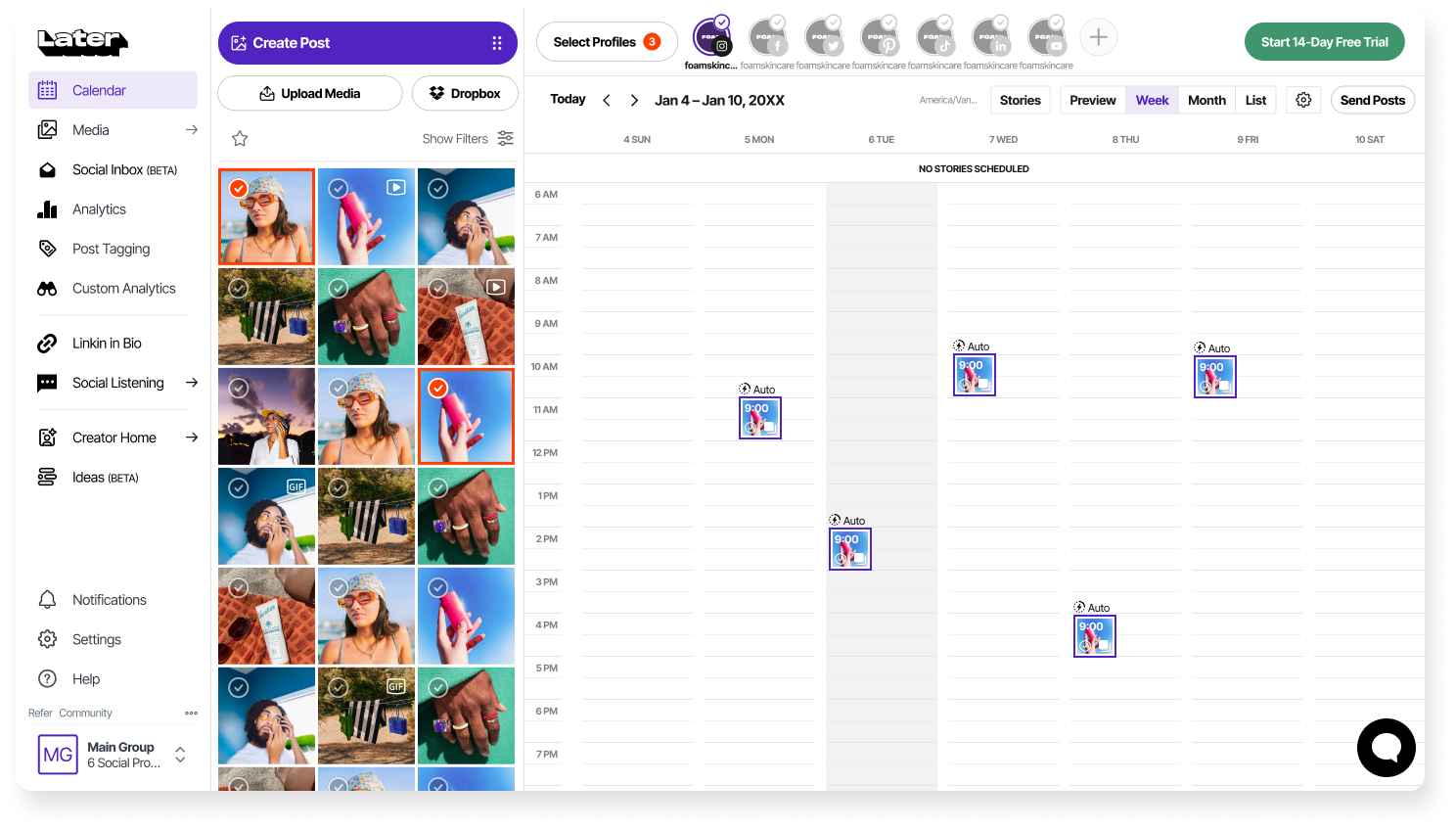Click the Send Posts button
1456x830 pixels.
point(1373,100)
